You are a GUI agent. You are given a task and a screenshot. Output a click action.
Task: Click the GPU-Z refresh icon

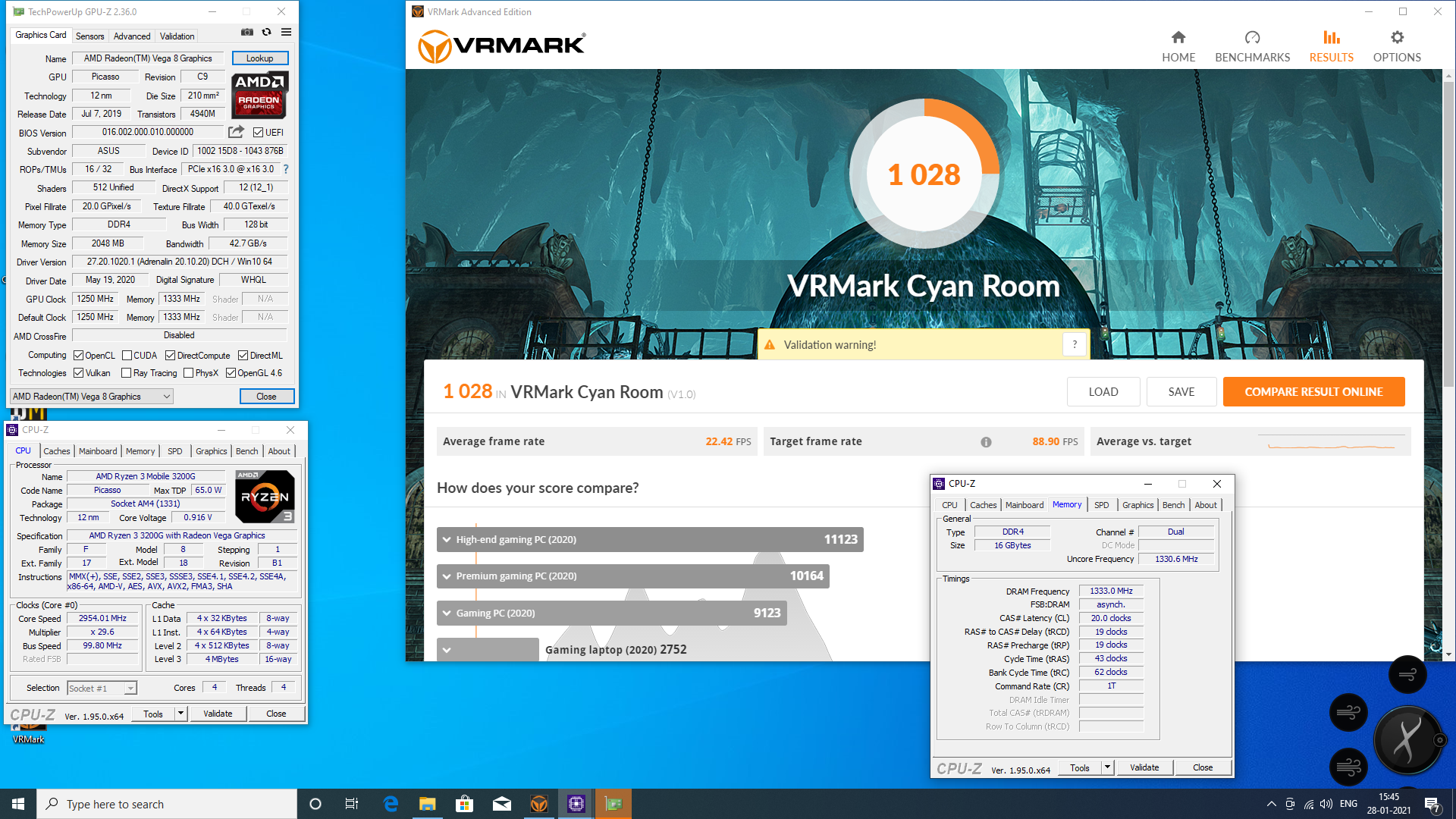(266, 32)
